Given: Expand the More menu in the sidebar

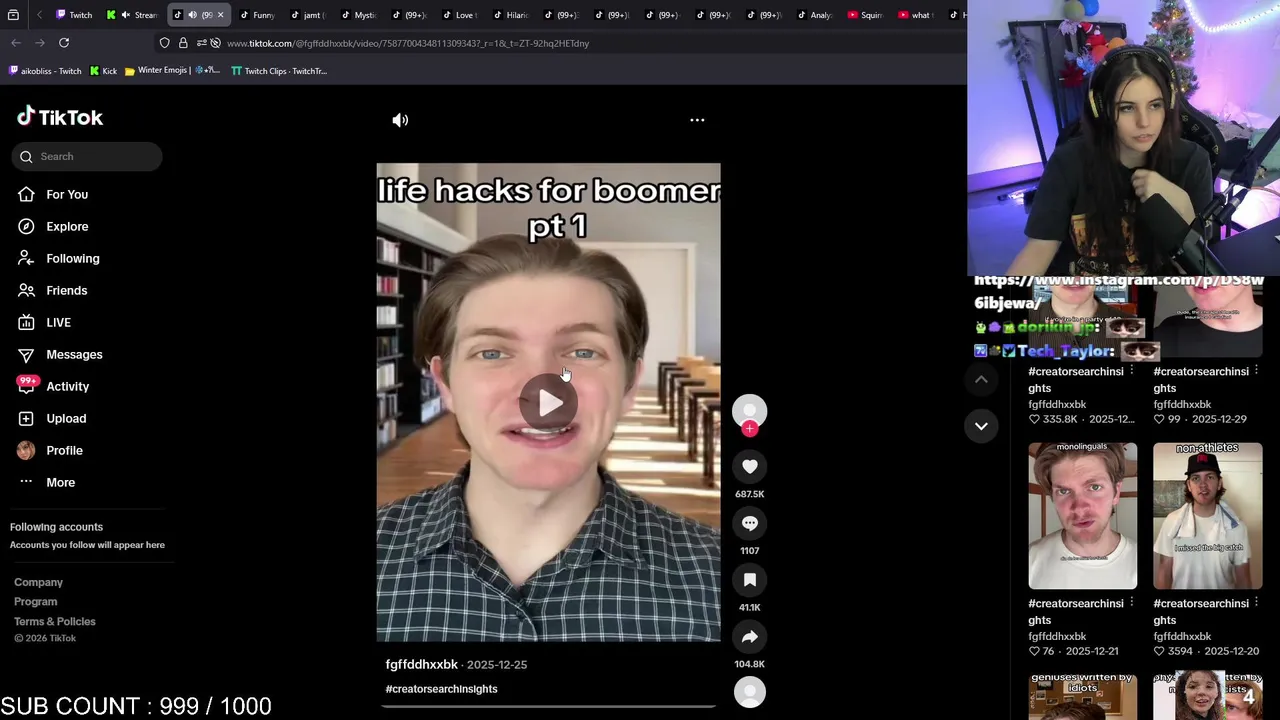Looking at the screenshot, I should [60, 482].
